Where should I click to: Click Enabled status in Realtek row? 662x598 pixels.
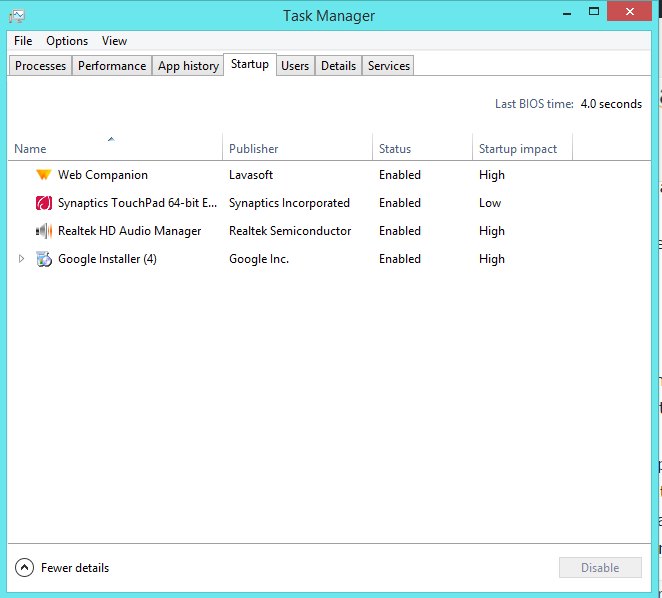tap(399, 231)
